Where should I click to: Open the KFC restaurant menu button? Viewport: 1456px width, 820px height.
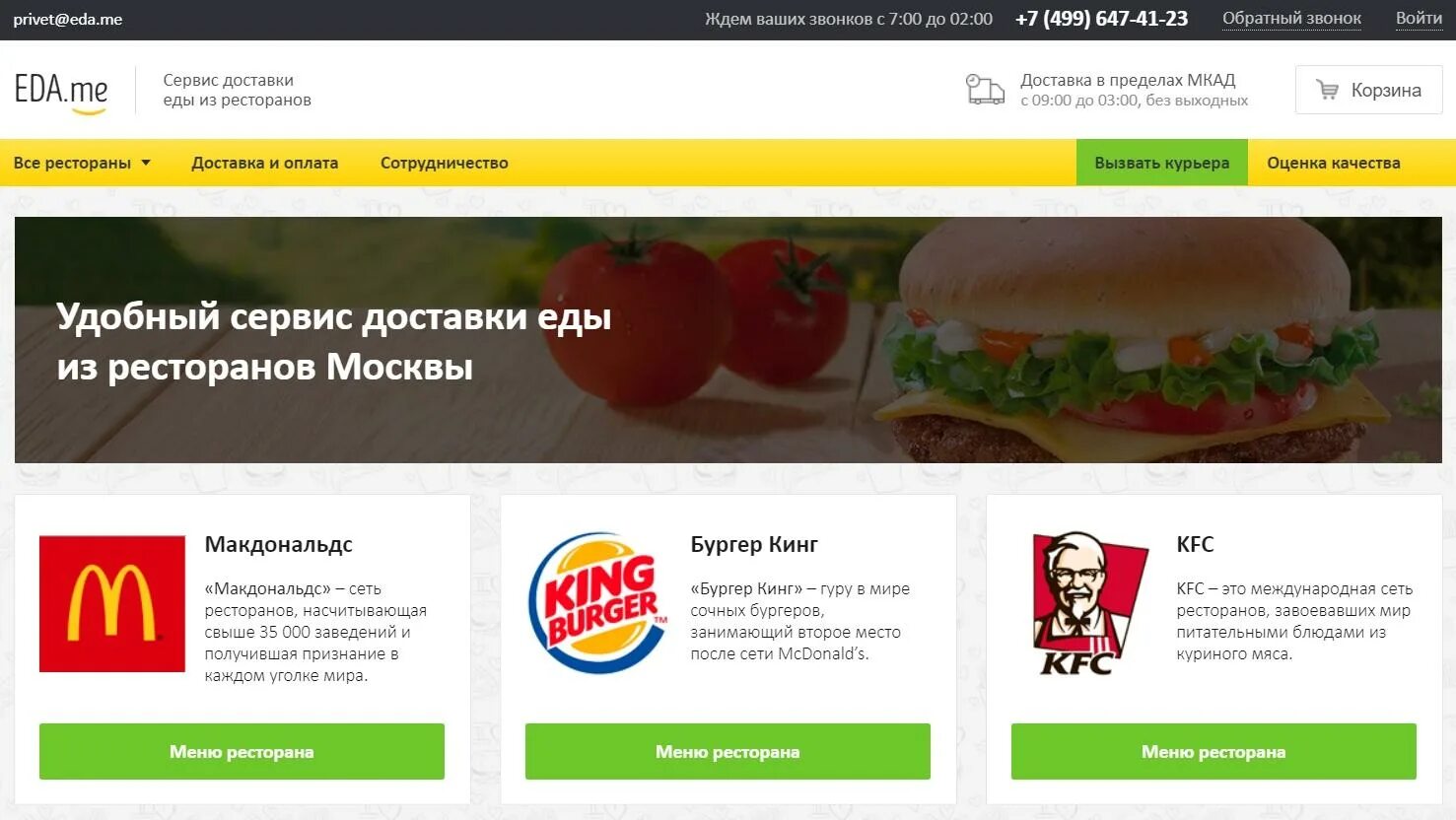[x=1213, y=752]
